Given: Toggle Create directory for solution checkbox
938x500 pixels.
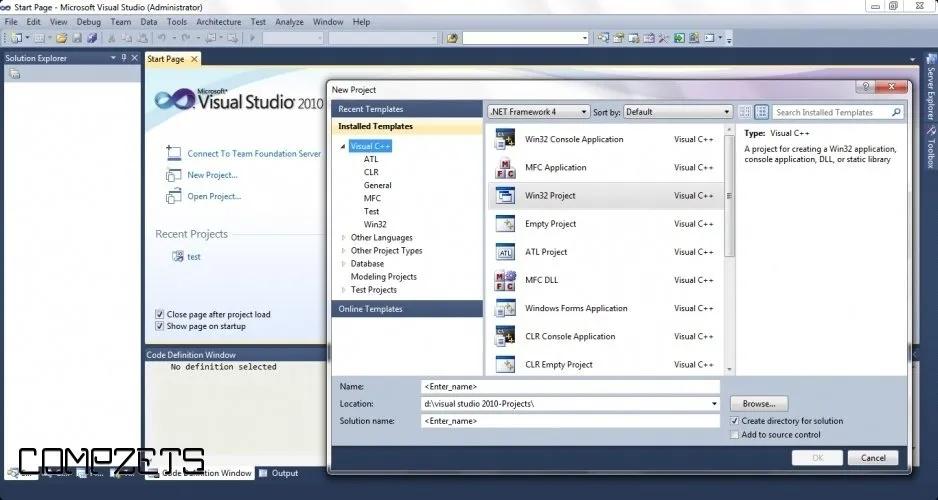Looking at the screenshot, I should click(x=735, y=421).
